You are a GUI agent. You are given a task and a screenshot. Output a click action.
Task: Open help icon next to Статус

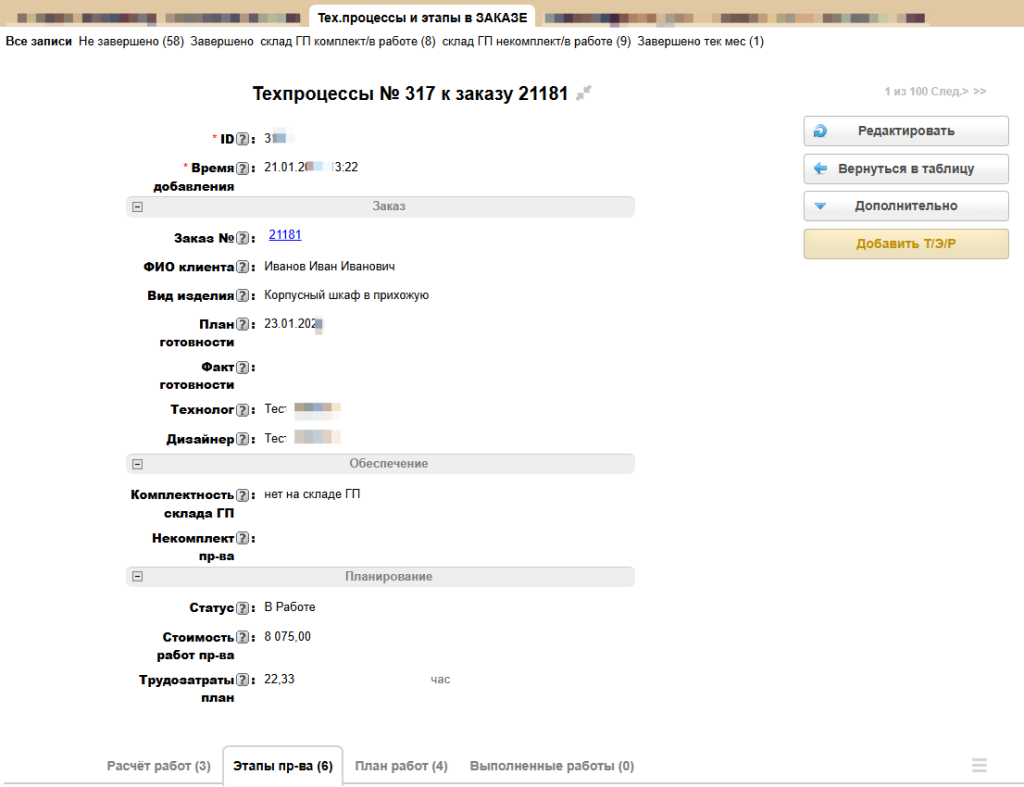coord(242,608)
